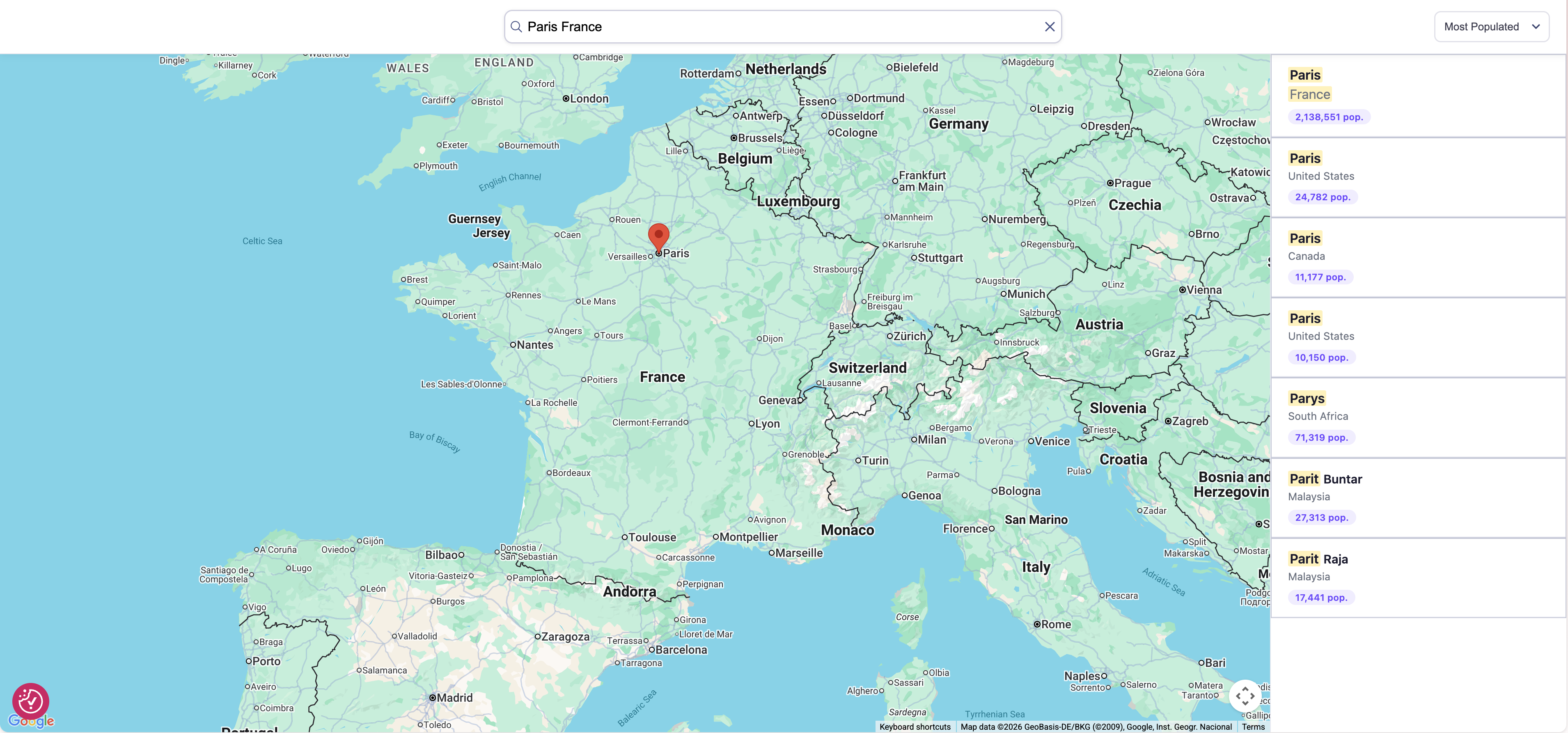1568x733 pixels.
Task: Click the 17,441 pop. badge
Action: coord(1321,597)
